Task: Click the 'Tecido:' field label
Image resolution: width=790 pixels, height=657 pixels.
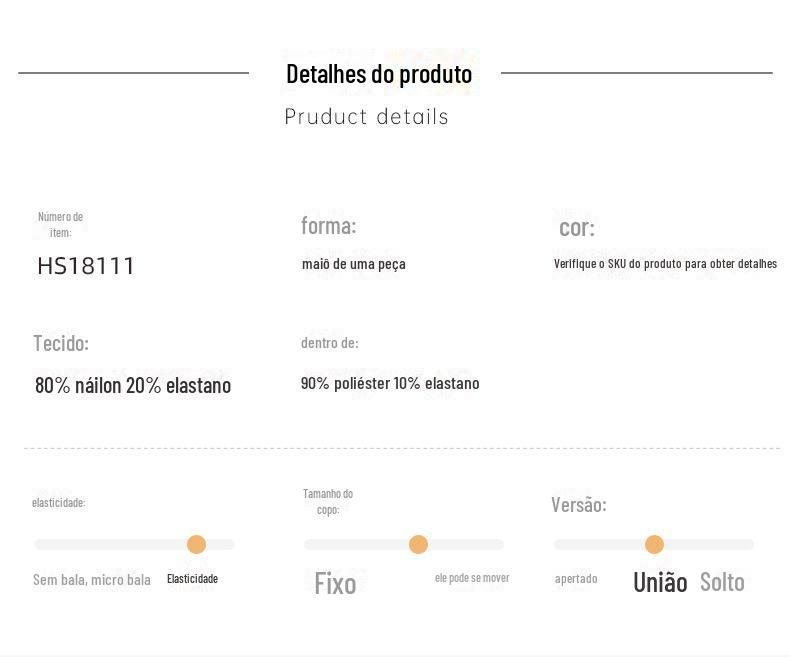Action: 61,343
